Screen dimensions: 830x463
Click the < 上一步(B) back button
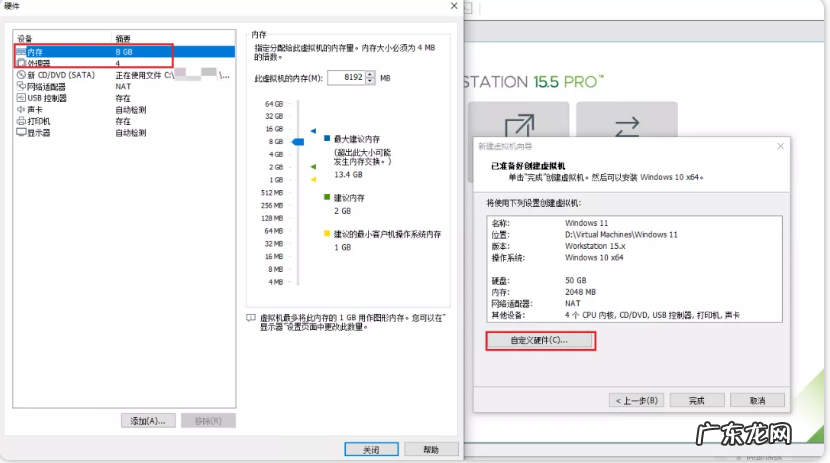pos(637,401)
